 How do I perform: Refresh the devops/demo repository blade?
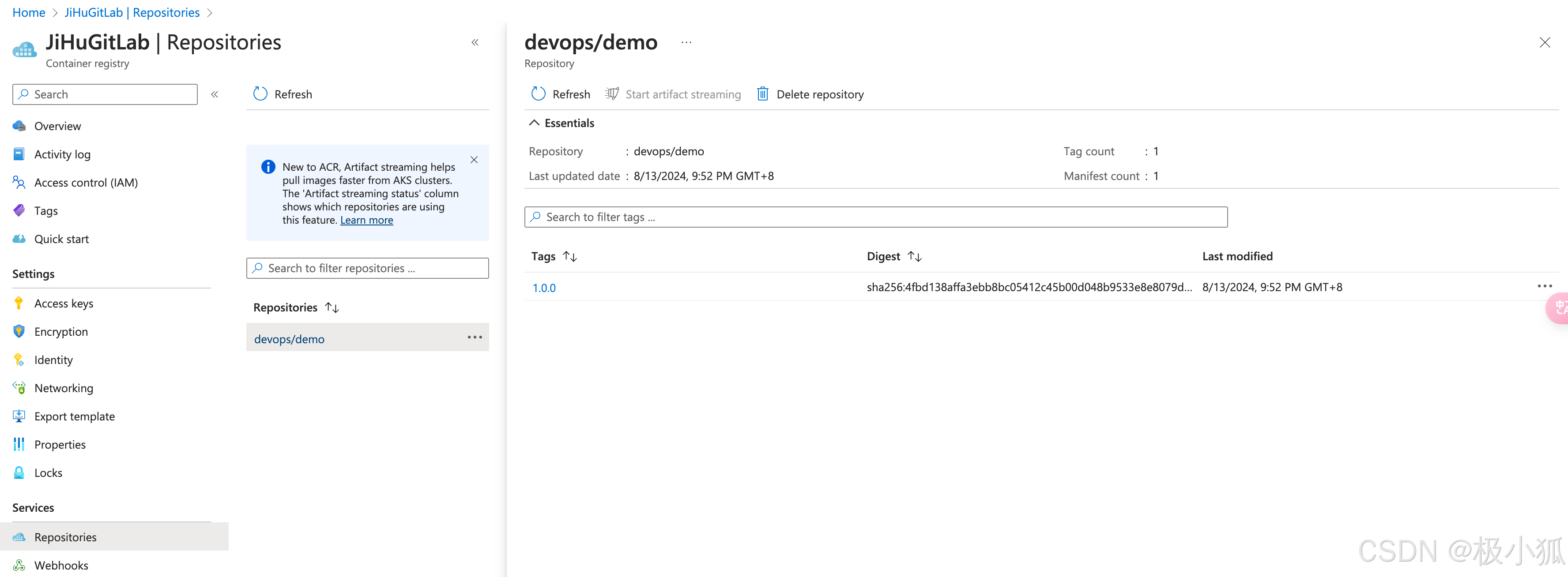coord(561,94)
